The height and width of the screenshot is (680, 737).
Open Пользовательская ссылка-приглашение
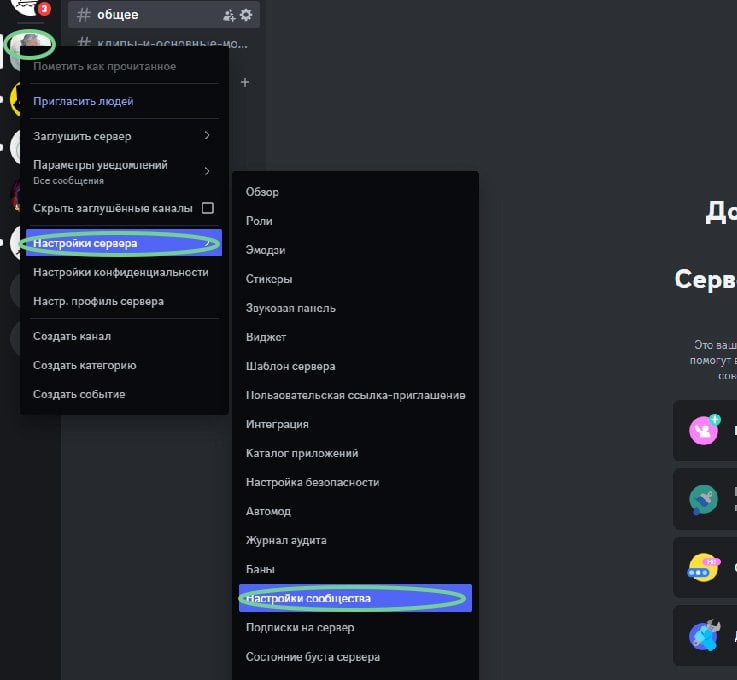pyautogui.click(x=355, y=396)
